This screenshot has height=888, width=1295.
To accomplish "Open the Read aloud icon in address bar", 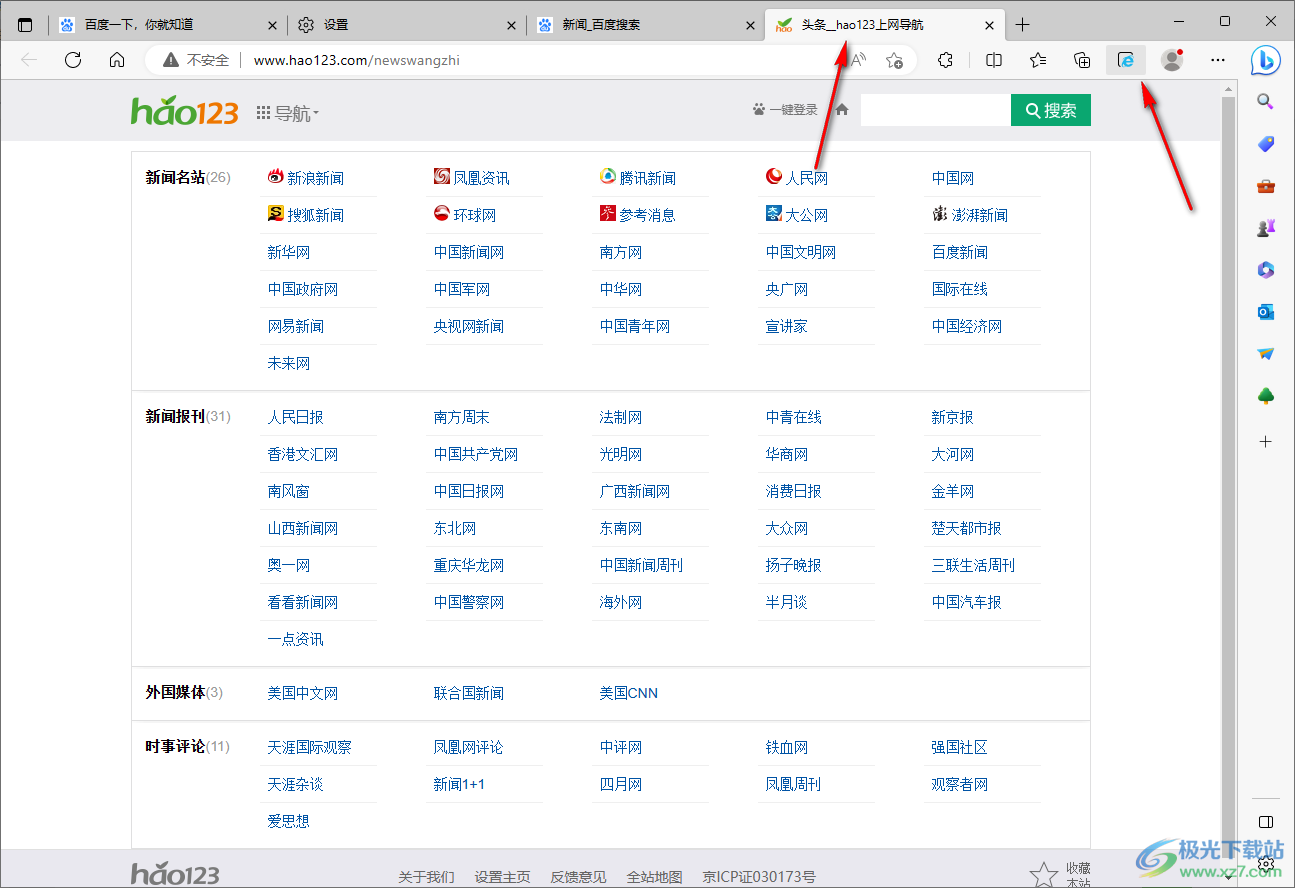I will tap(858, 60).
